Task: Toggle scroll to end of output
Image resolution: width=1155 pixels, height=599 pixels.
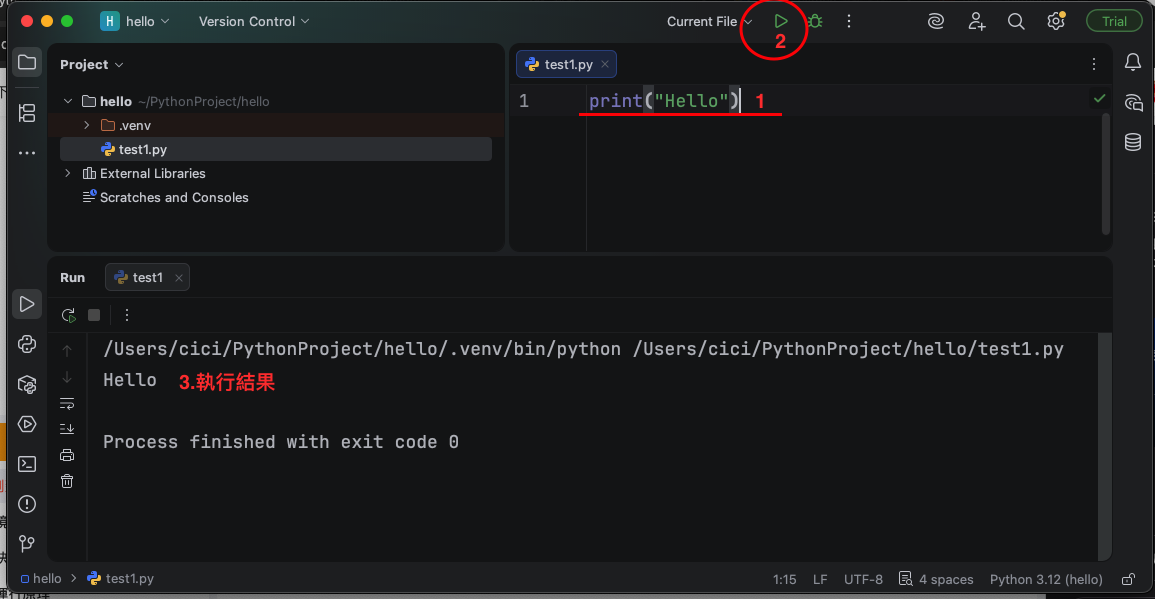Action: 67,429
